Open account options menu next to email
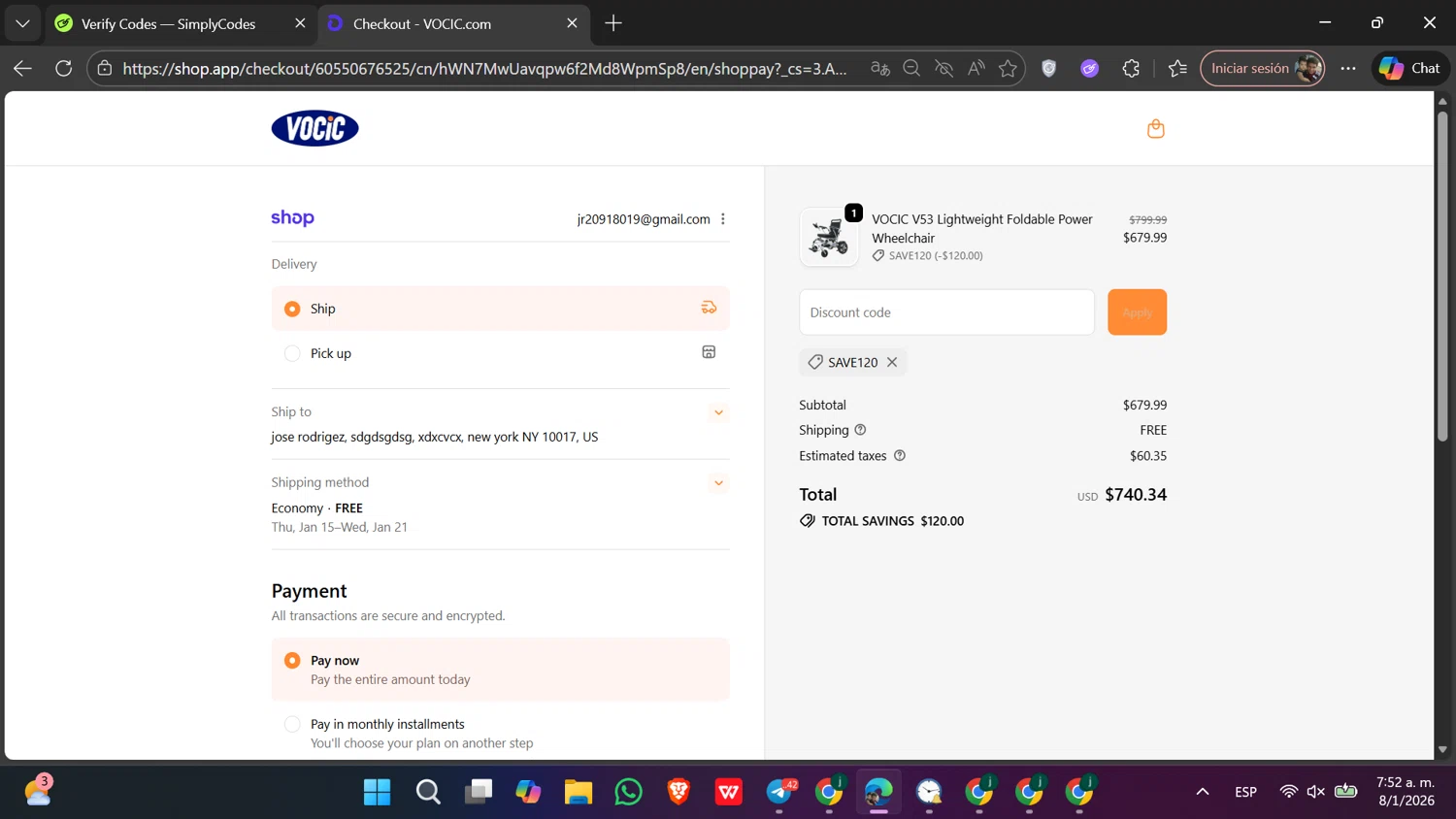This screenshot has height=819, width=1456. [723, 219]
